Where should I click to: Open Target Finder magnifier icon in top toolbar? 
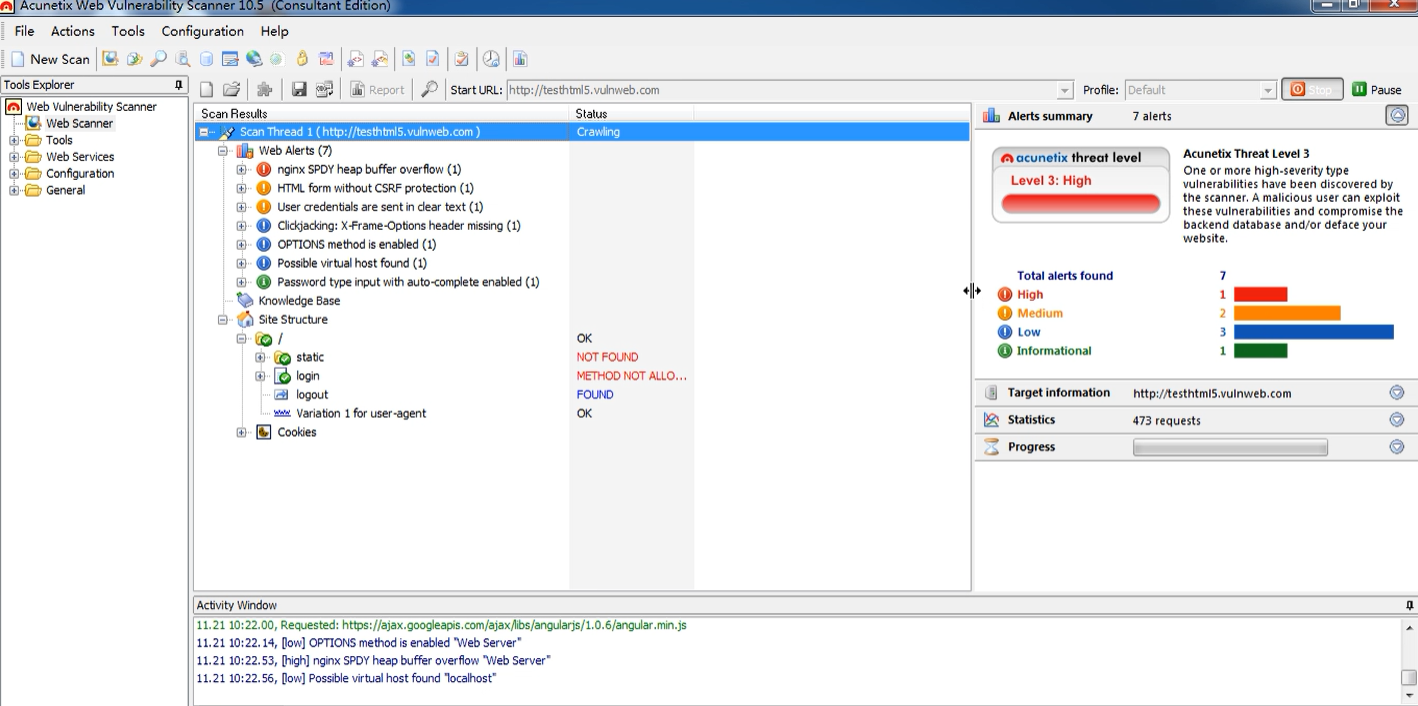(158, 59)
